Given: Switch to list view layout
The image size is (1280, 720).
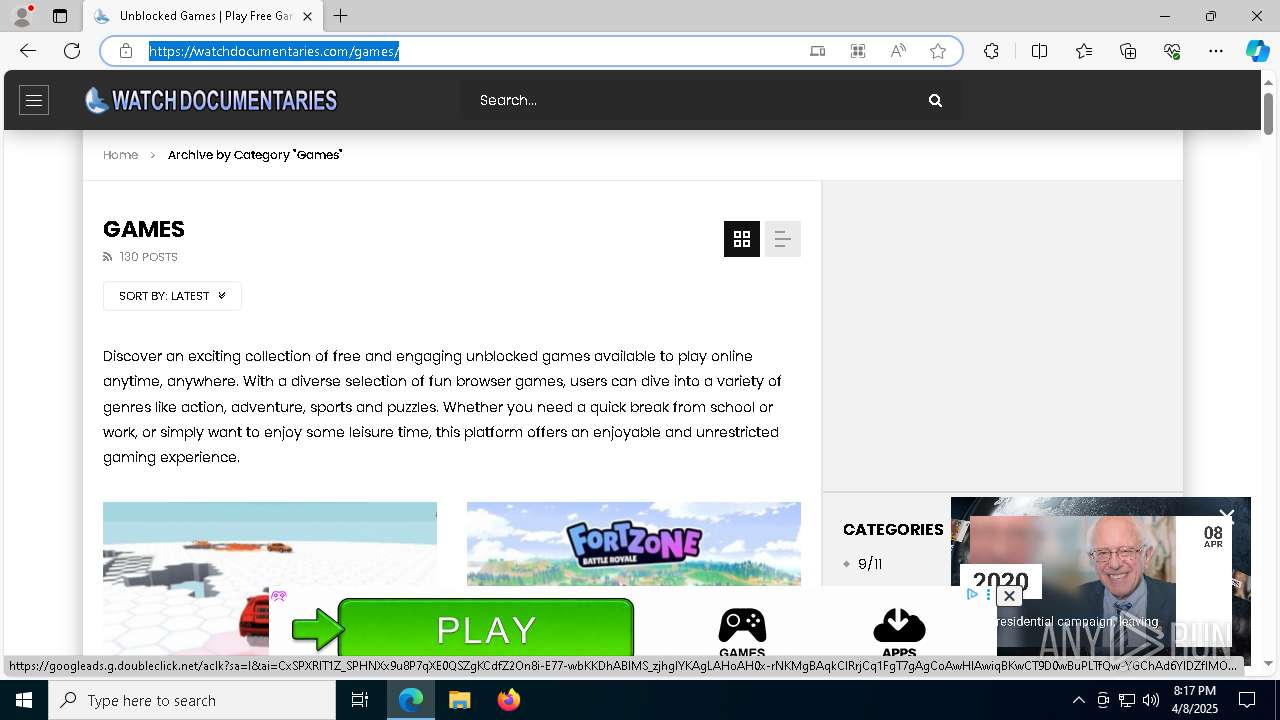Looking at the screenshot, I should (783, 239).
